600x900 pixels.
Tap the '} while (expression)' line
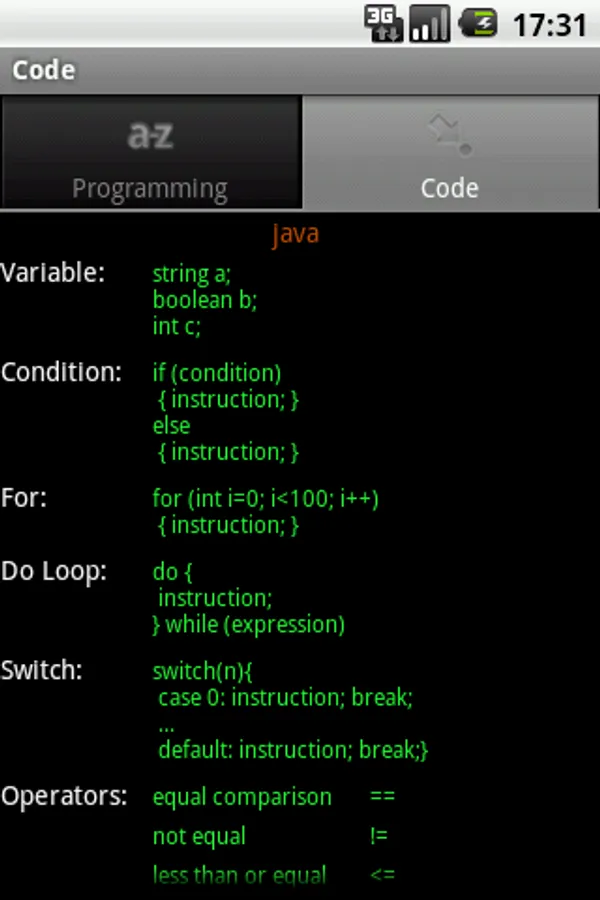249,625
